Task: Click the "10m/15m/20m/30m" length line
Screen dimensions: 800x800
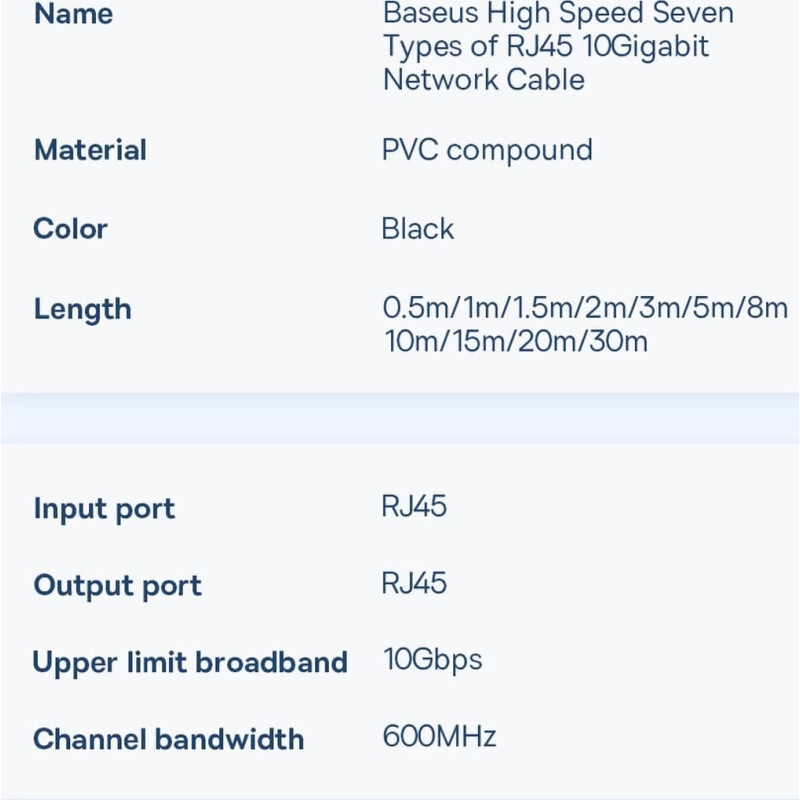Action: pyautogui.click(x=516, y=341)
